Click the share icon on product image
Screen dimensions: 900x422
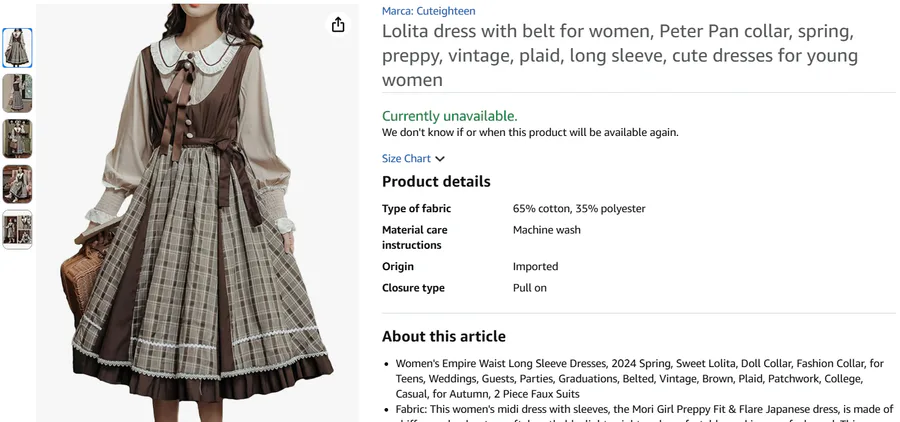pos(338,25)
